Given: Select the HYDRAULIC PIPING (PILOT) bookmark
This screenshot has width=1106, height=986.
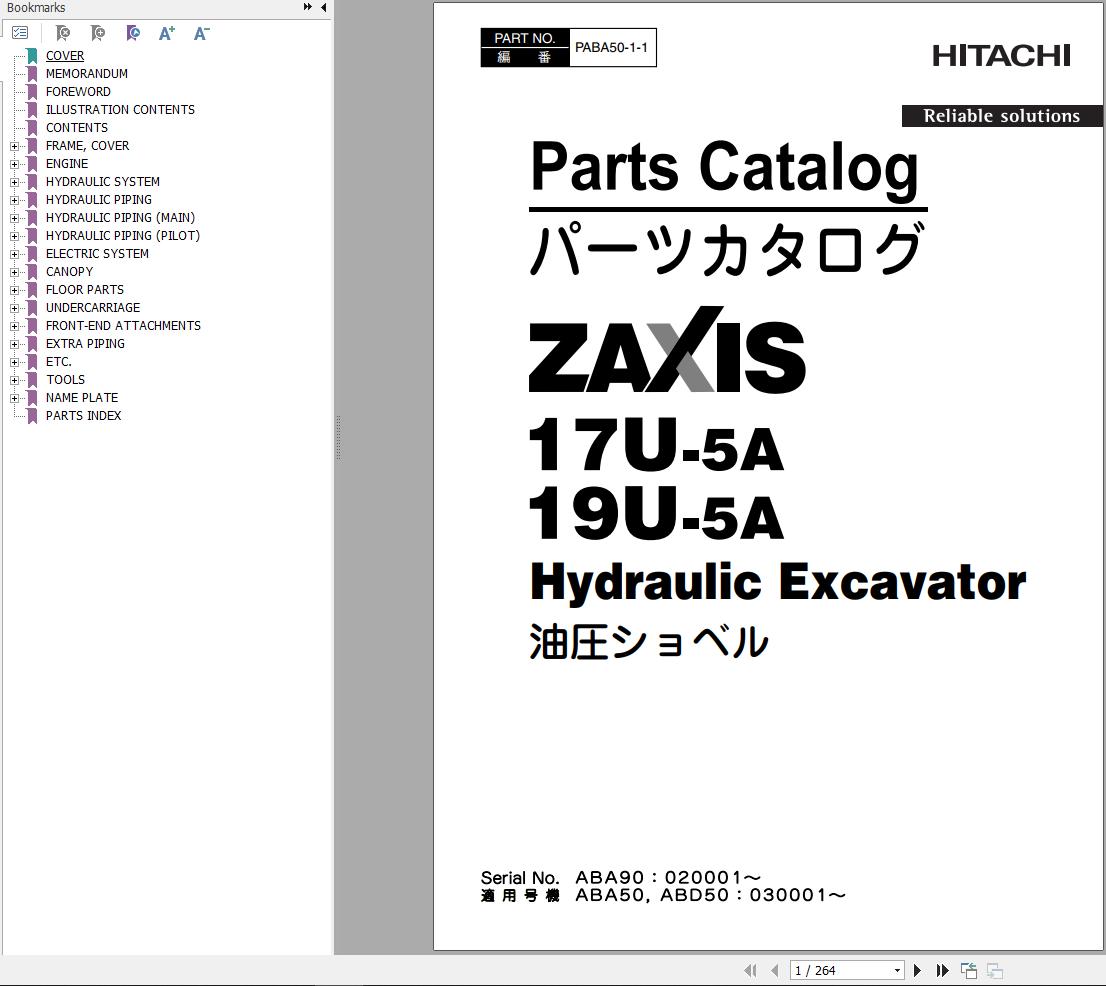Looking at the screenshot, I should coord(123,236).
